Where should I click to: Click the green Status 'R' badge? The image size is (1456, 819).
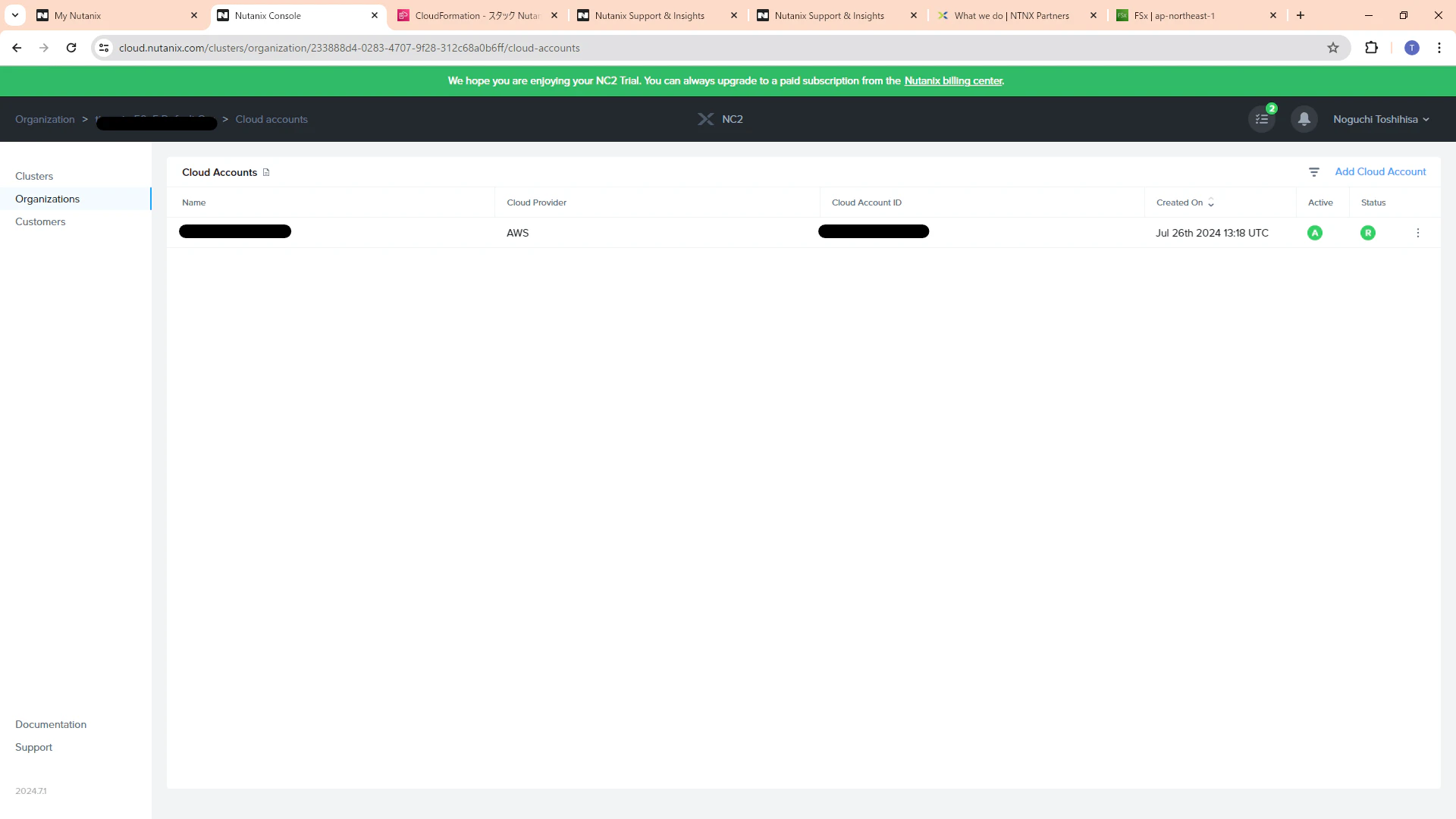(x=1368, y=233)
